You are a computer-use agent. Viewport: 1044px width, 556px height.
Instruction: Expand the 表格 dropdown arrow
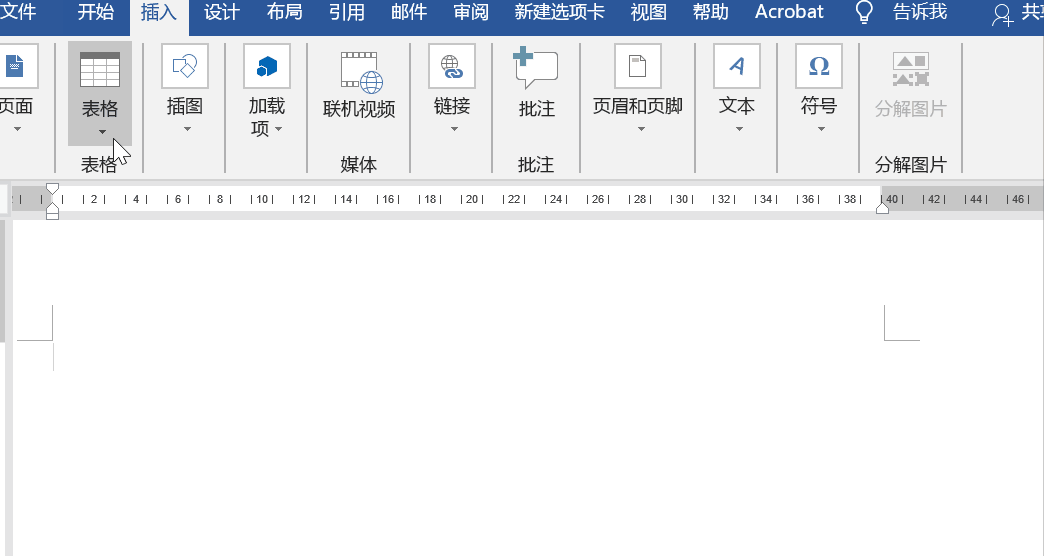click(x=102, y=132)
